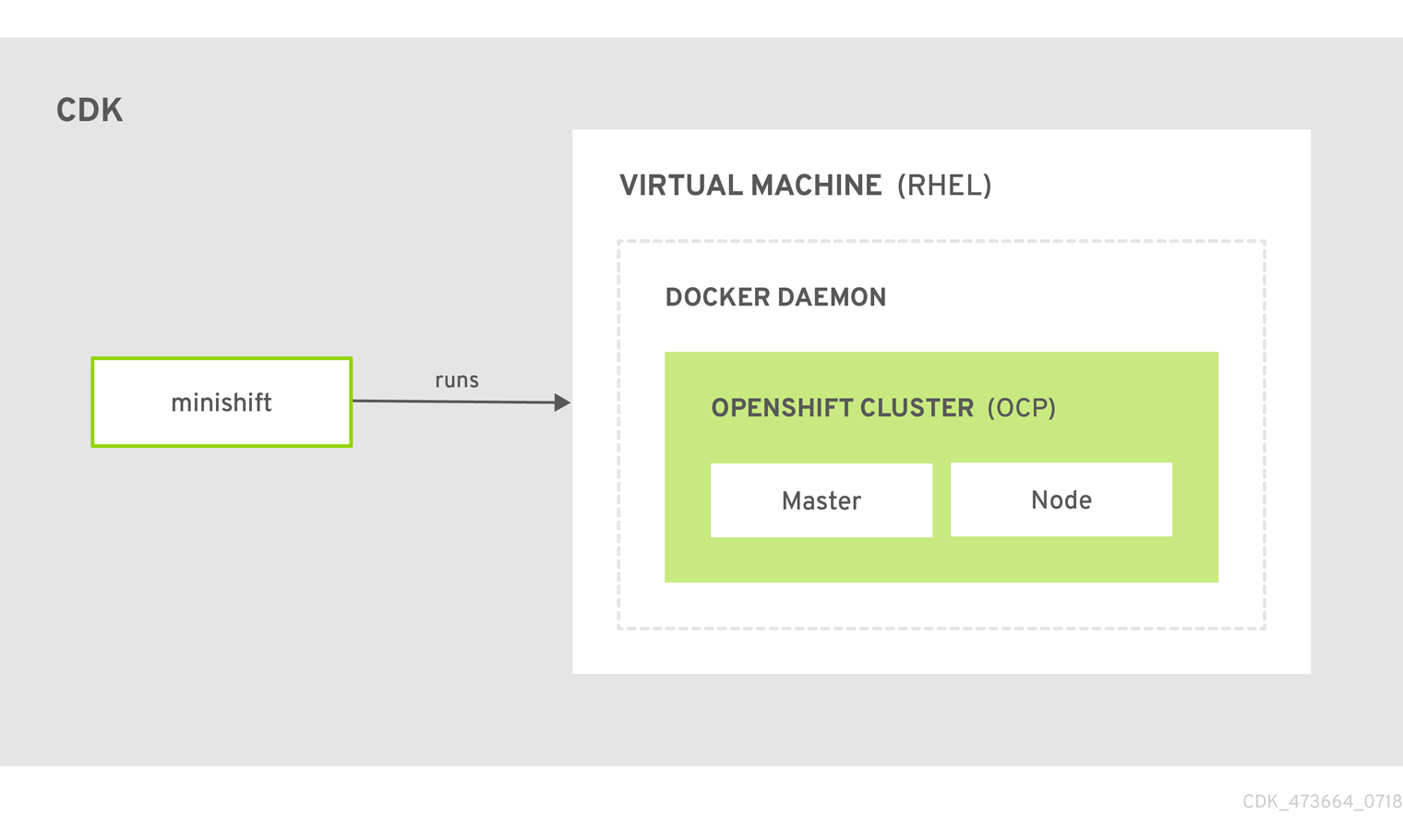Image resolution: width=1403 pixels, height=840 pixels.
Task: Click the gap between Master and Node boxes
Action: [x=941, y=500]
